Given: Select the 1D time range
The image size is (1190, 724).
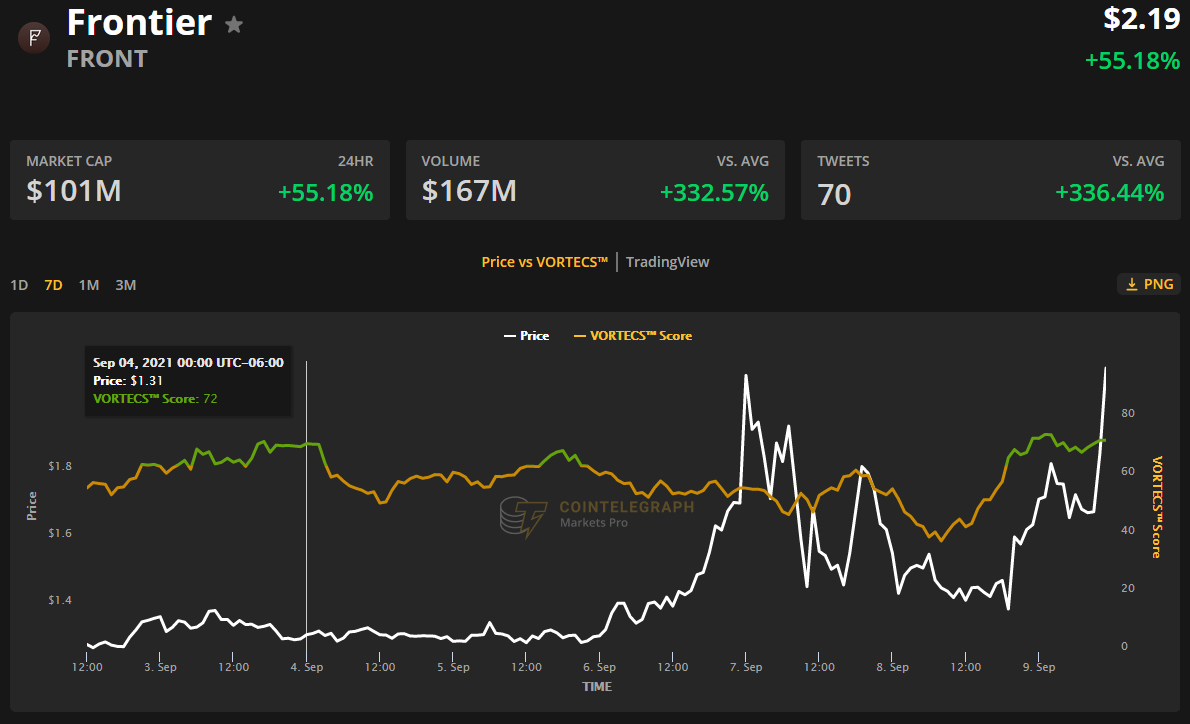Looking at the screenshot, I should (x=19, y=285).
